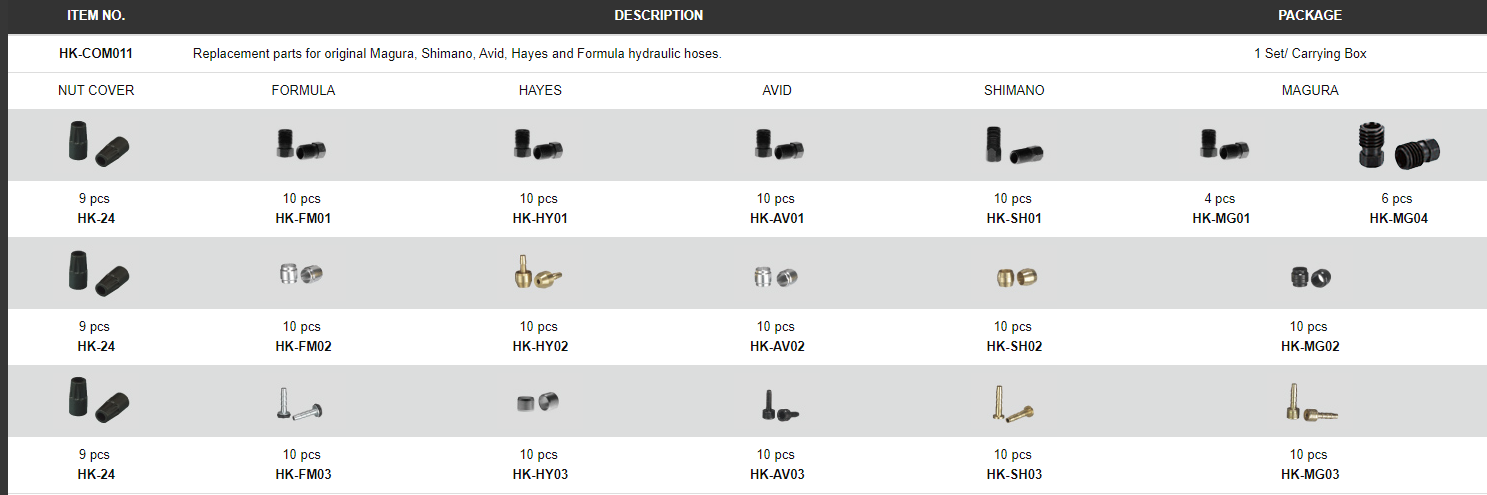Click the DESCRIPTION column header
The height and width of the screenshot is (495, 1487).
point(658,16)
